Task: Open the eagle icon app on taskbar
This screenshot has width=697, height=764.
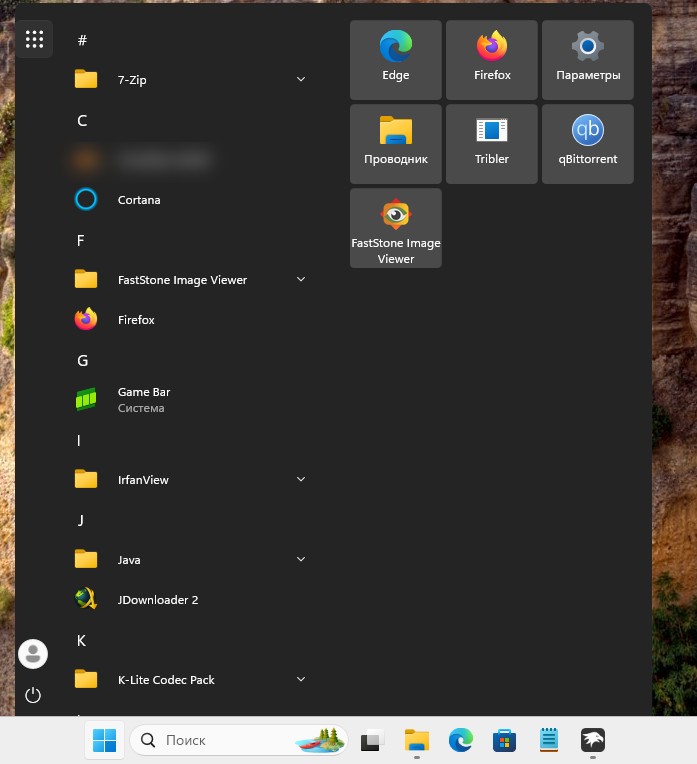Action: (x=593, y=740)
